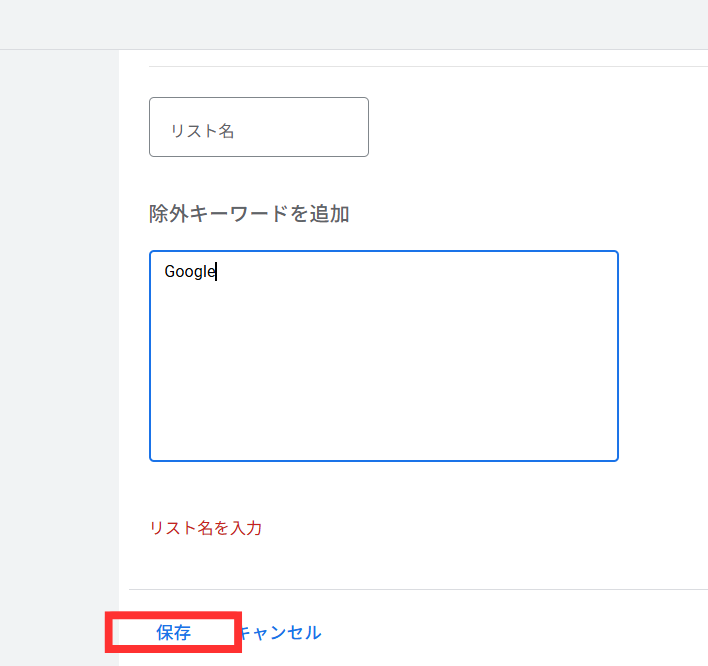Click the 保存 button
The width and height of the screenshot is (708, 666).
tap(173, 632)
